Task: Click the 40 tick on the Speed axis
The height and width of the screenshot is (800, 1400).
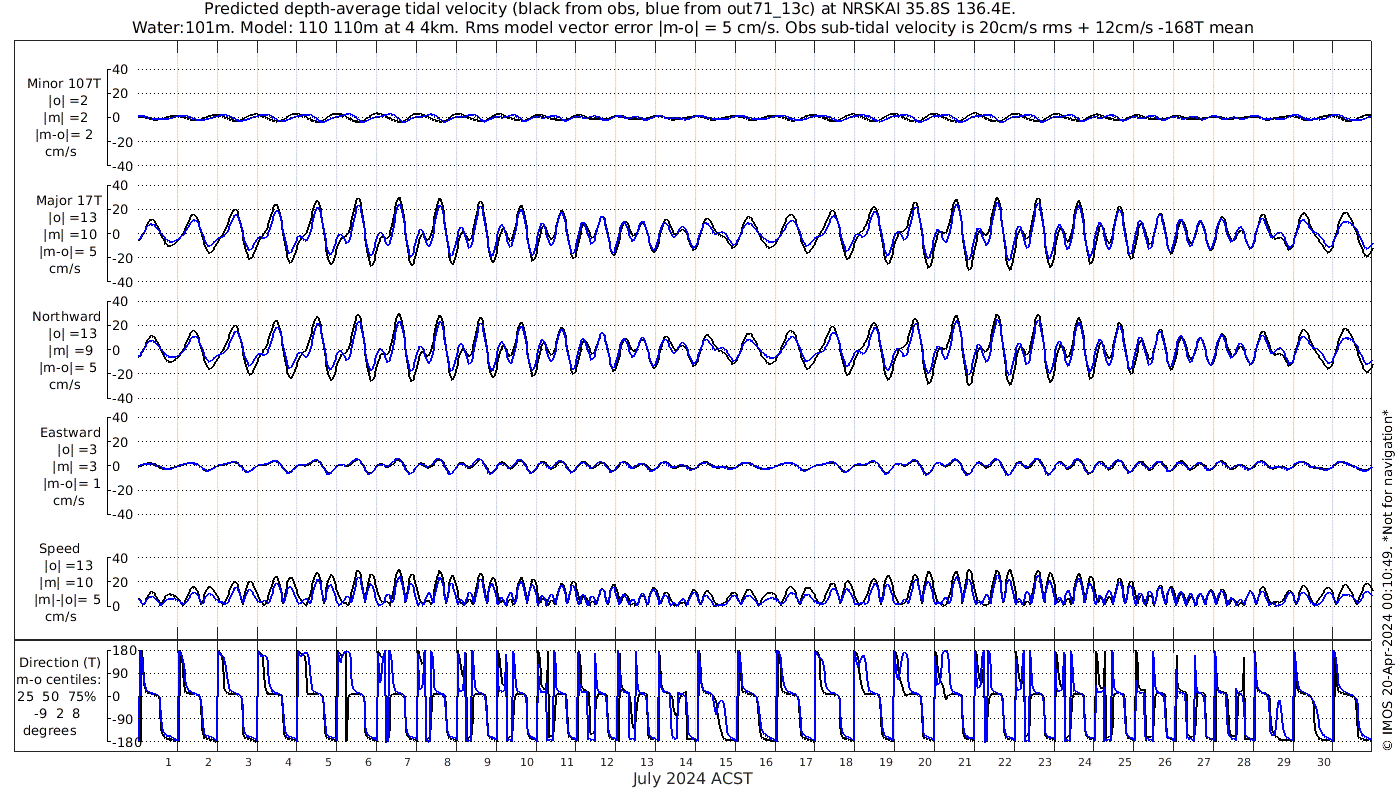Action: click(122, 558)
